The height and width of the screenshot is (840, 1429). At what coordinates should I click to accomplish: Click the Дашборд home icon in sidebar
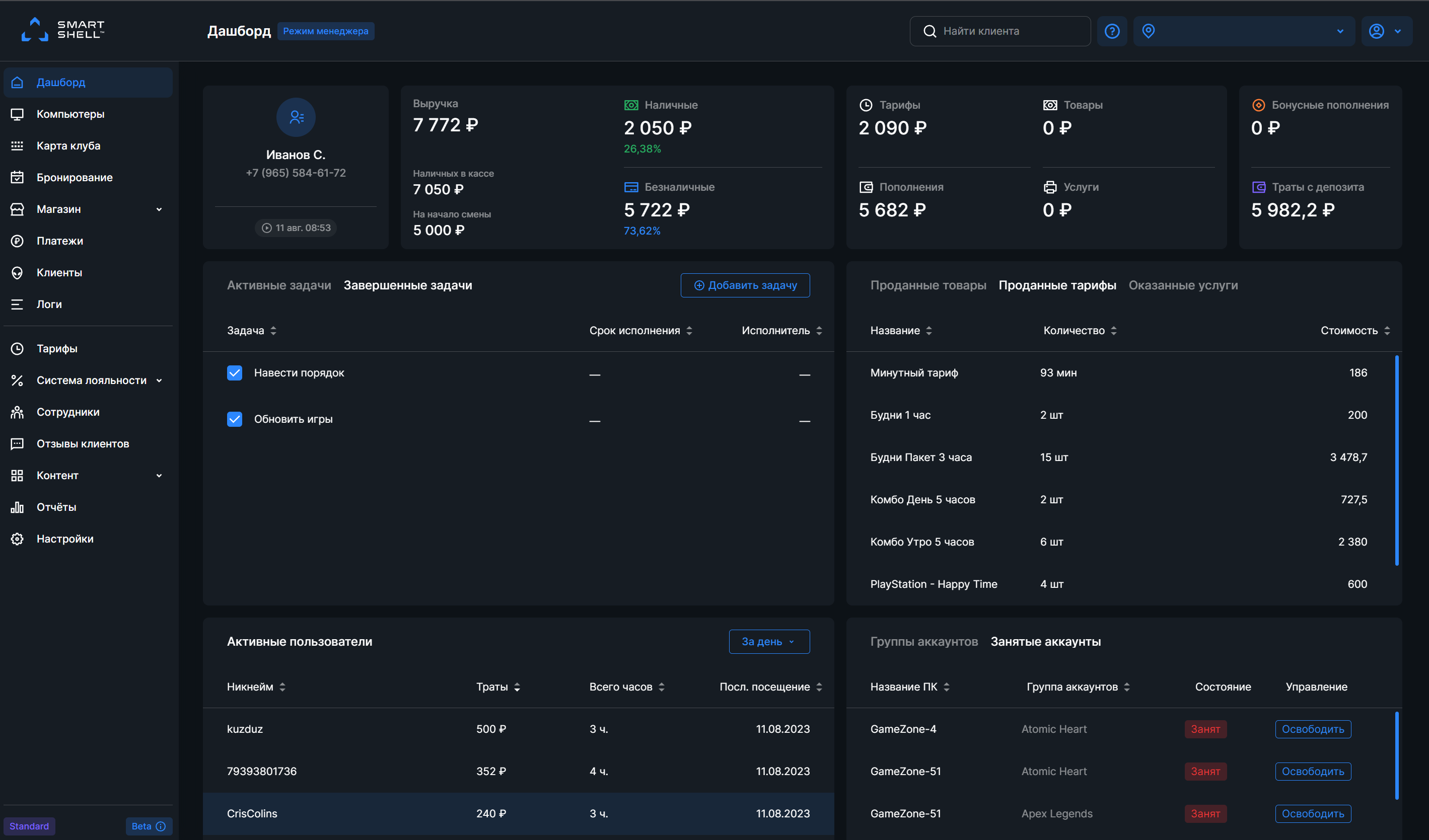pos(17,82)
